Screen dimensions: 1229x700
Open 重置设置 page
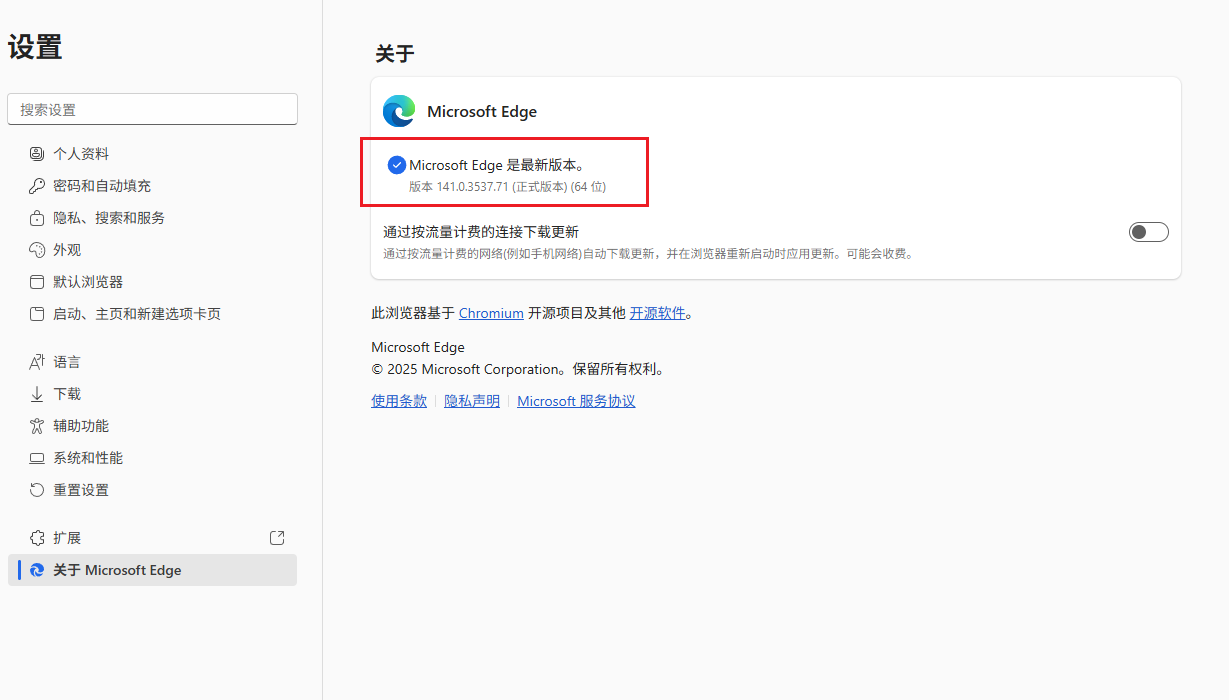[152, 490]
